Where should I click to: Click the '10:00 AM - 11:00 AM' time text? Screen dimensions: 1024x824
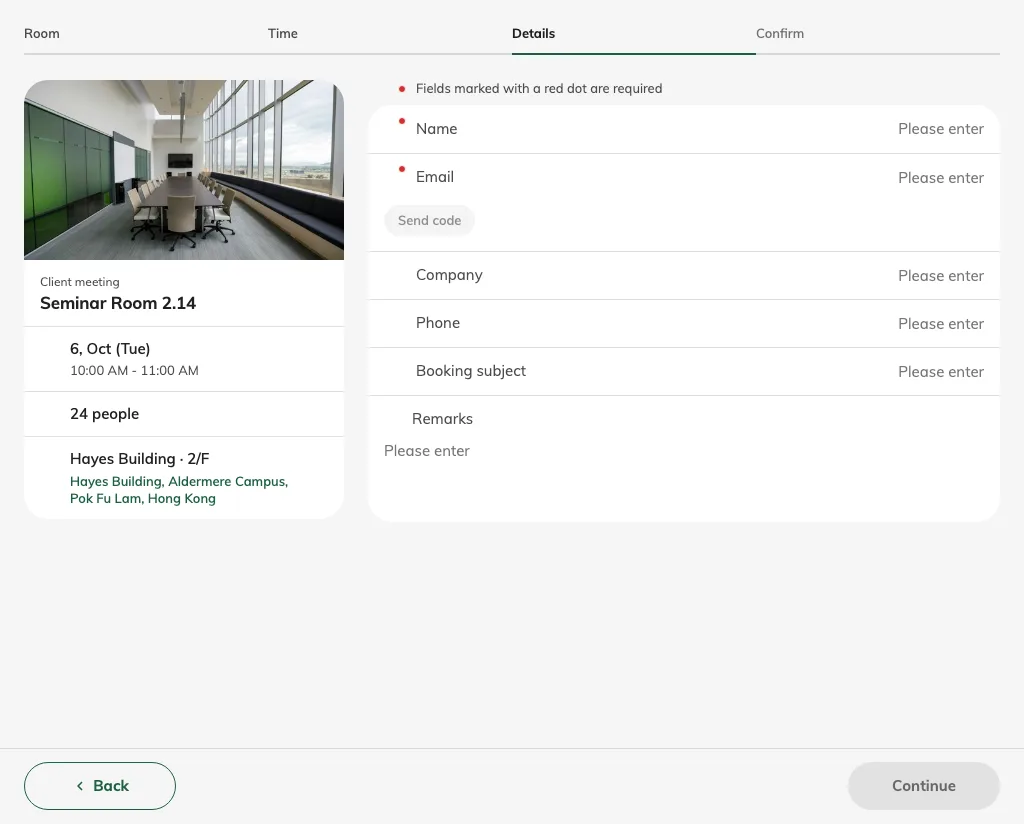(x=134, y=370)
